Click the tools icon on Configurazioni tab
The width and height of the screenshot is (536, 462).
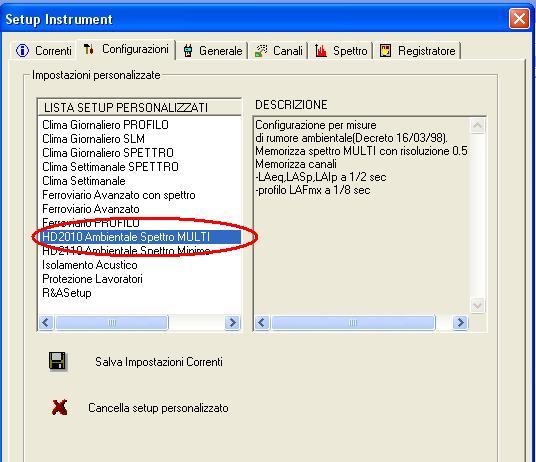(89, 49)
